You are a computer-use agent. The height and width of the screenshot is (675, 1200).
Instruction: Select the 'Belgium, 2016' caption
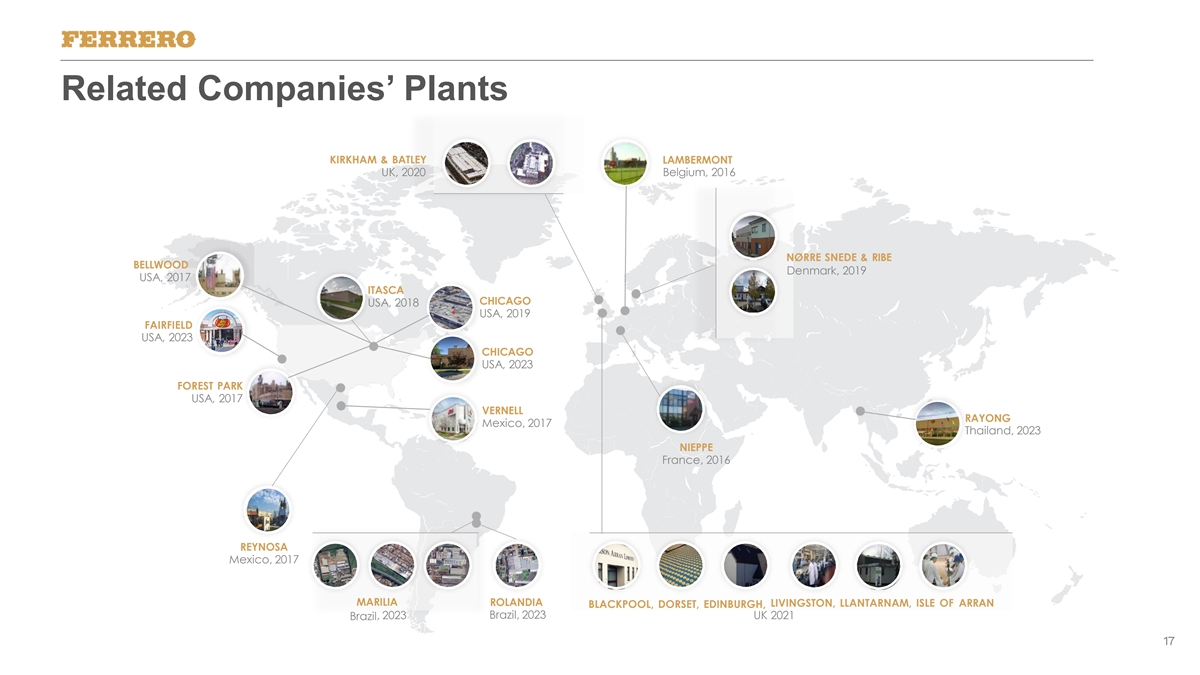tap(699, 173)
